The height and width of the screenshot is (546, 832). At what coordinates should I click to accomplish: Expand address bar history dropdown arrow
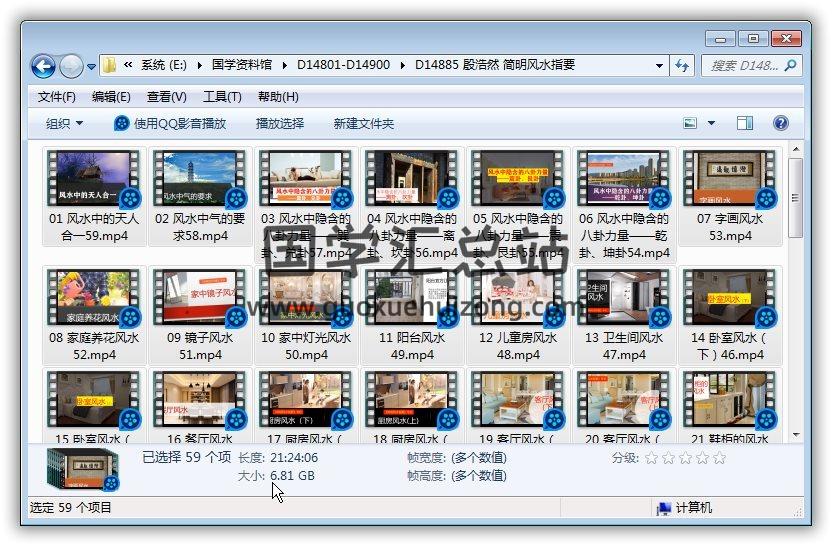pos(660,66)
